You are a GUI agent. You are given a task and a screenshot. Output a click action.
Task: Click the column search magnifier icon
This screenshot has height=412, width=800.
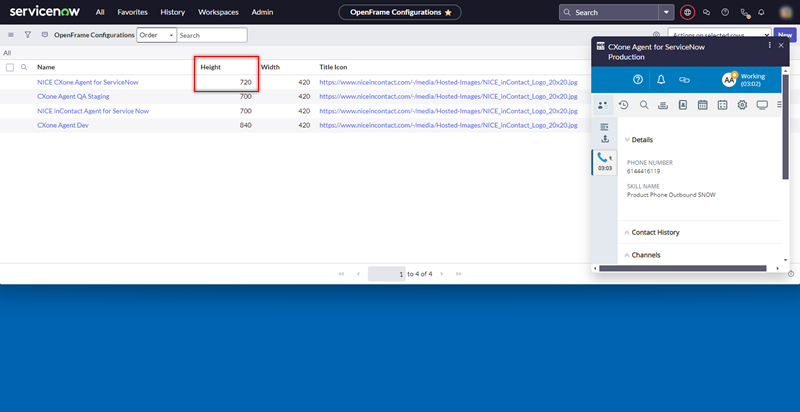click(23, 67)
